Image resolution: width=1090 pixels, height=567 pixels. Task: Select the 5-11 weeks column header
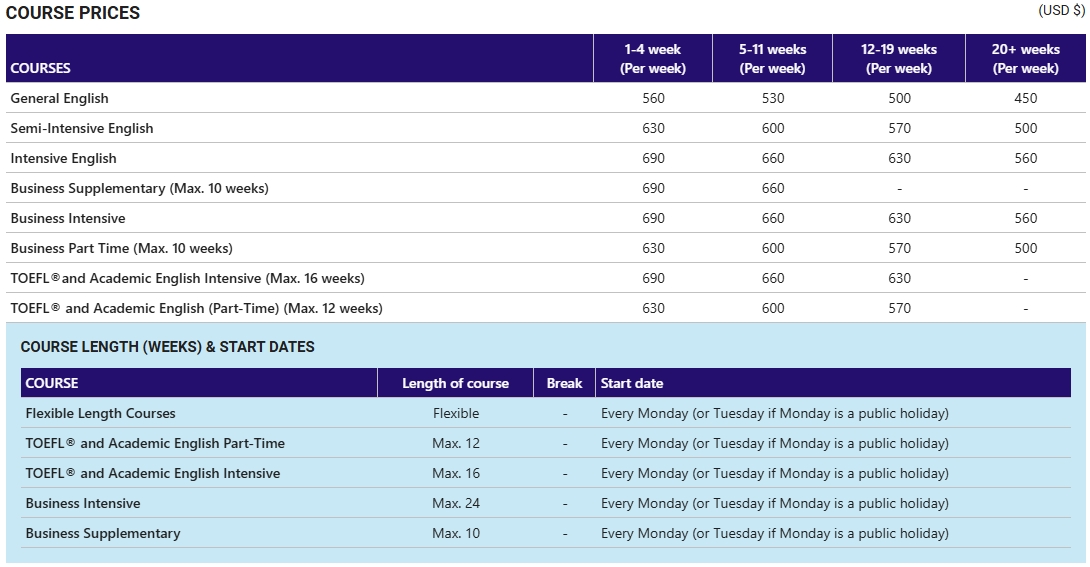(772, 58)
